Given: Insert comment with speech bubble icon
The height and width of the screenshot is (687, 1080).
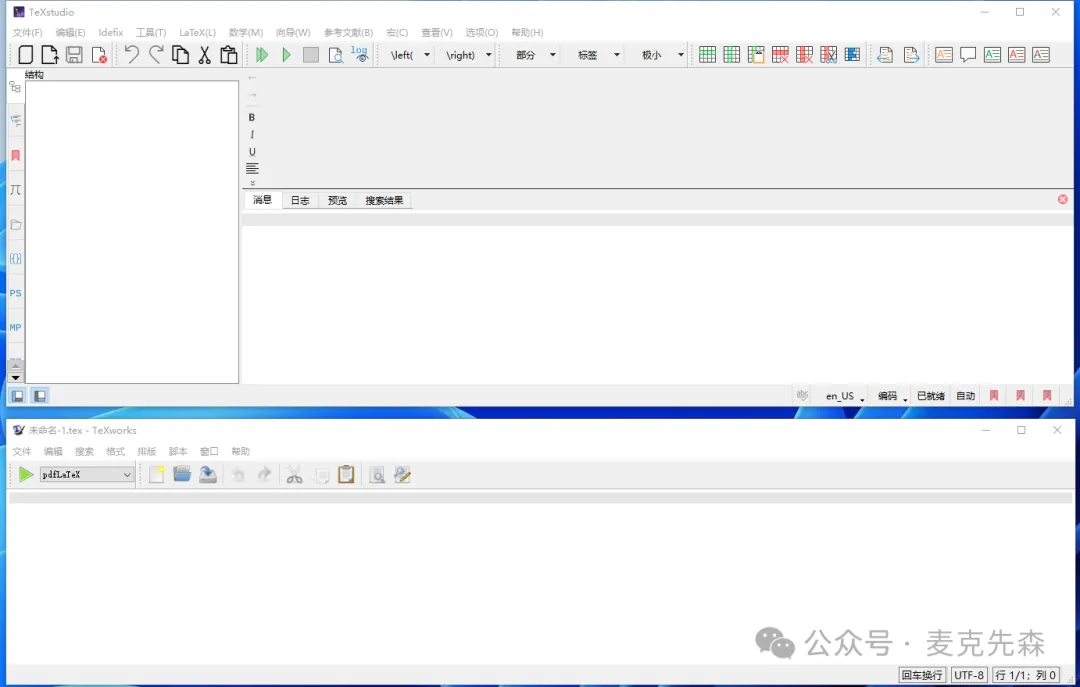Looking at the screenshot, I should tap(968, 54).
